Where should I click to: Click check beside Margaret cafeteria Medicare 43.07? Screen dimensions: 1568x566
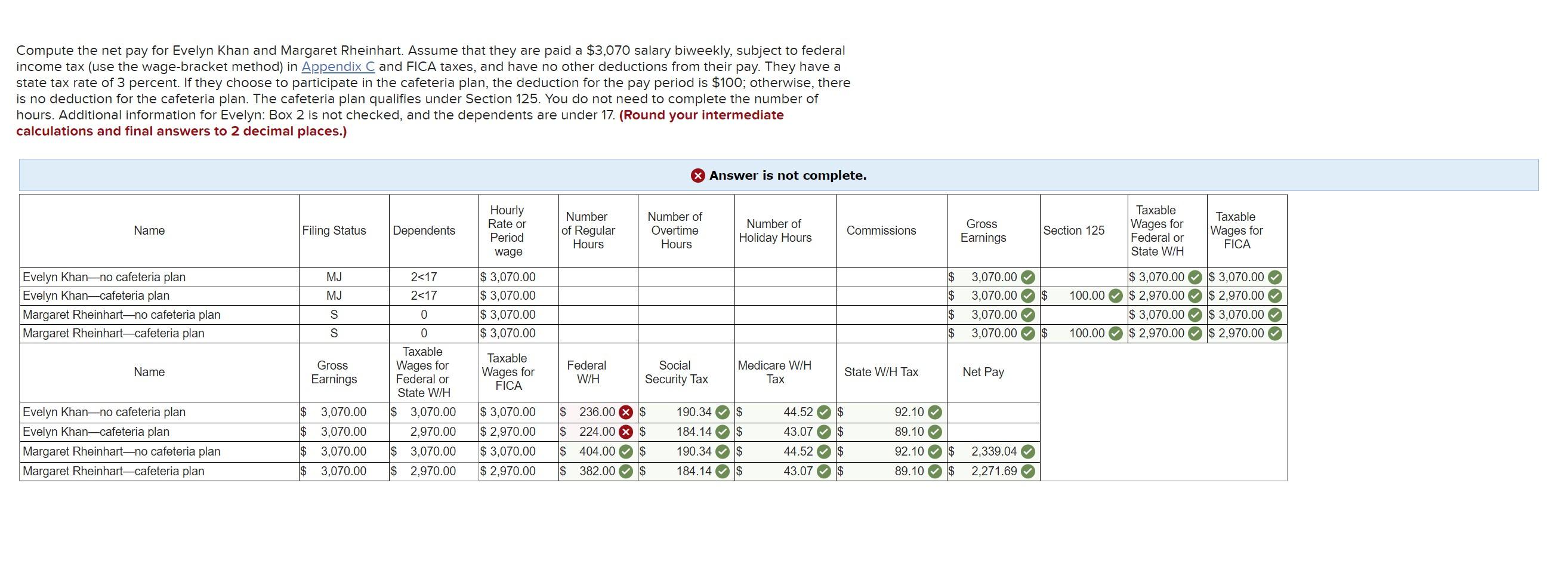coord(823,471)
